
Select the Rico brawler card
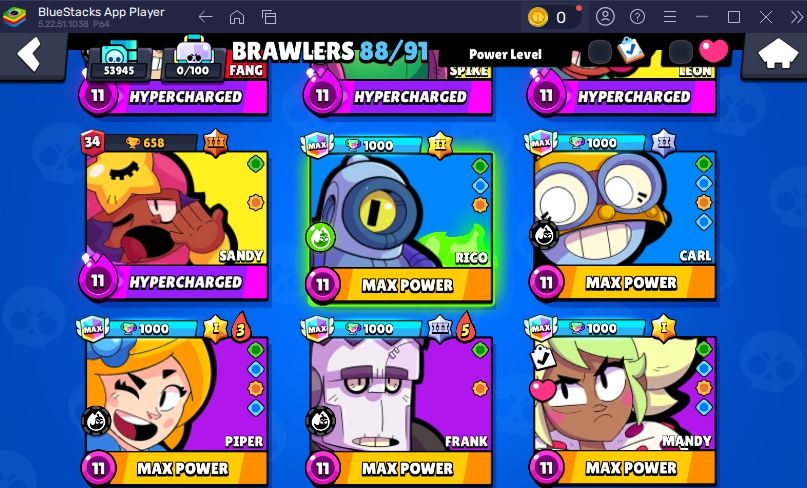(400, 220)
